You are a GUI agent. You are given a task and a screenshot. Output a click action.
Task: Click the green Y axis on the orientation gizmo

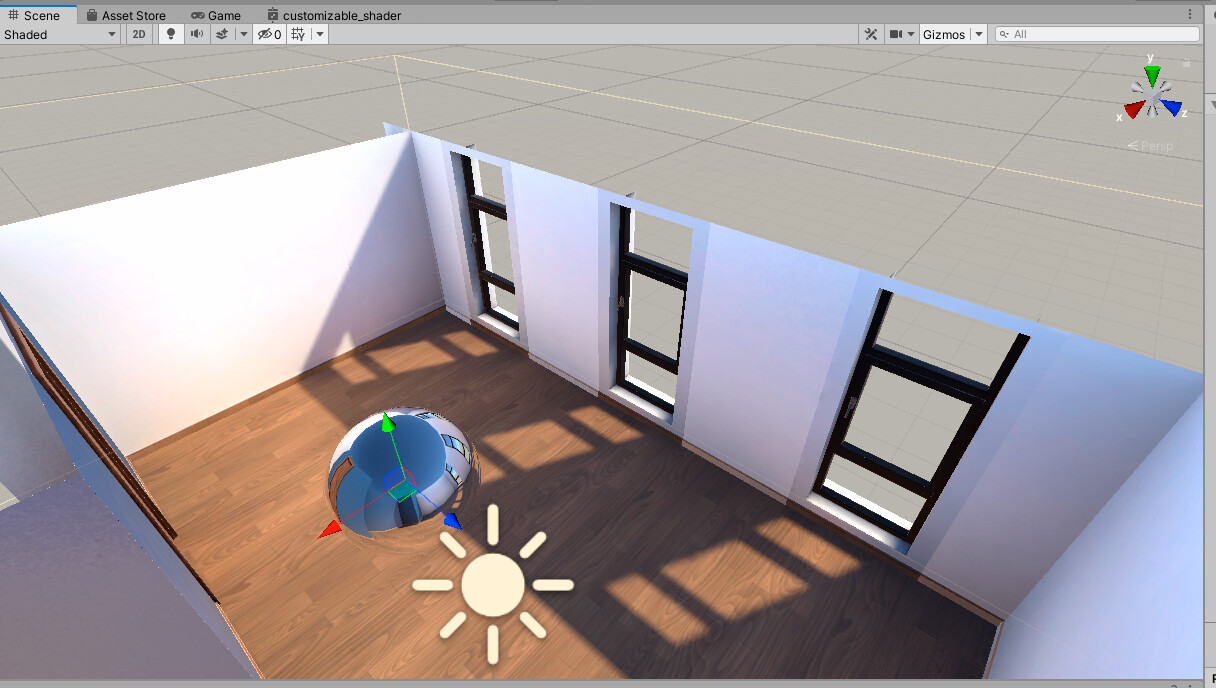click(1152, 72)
